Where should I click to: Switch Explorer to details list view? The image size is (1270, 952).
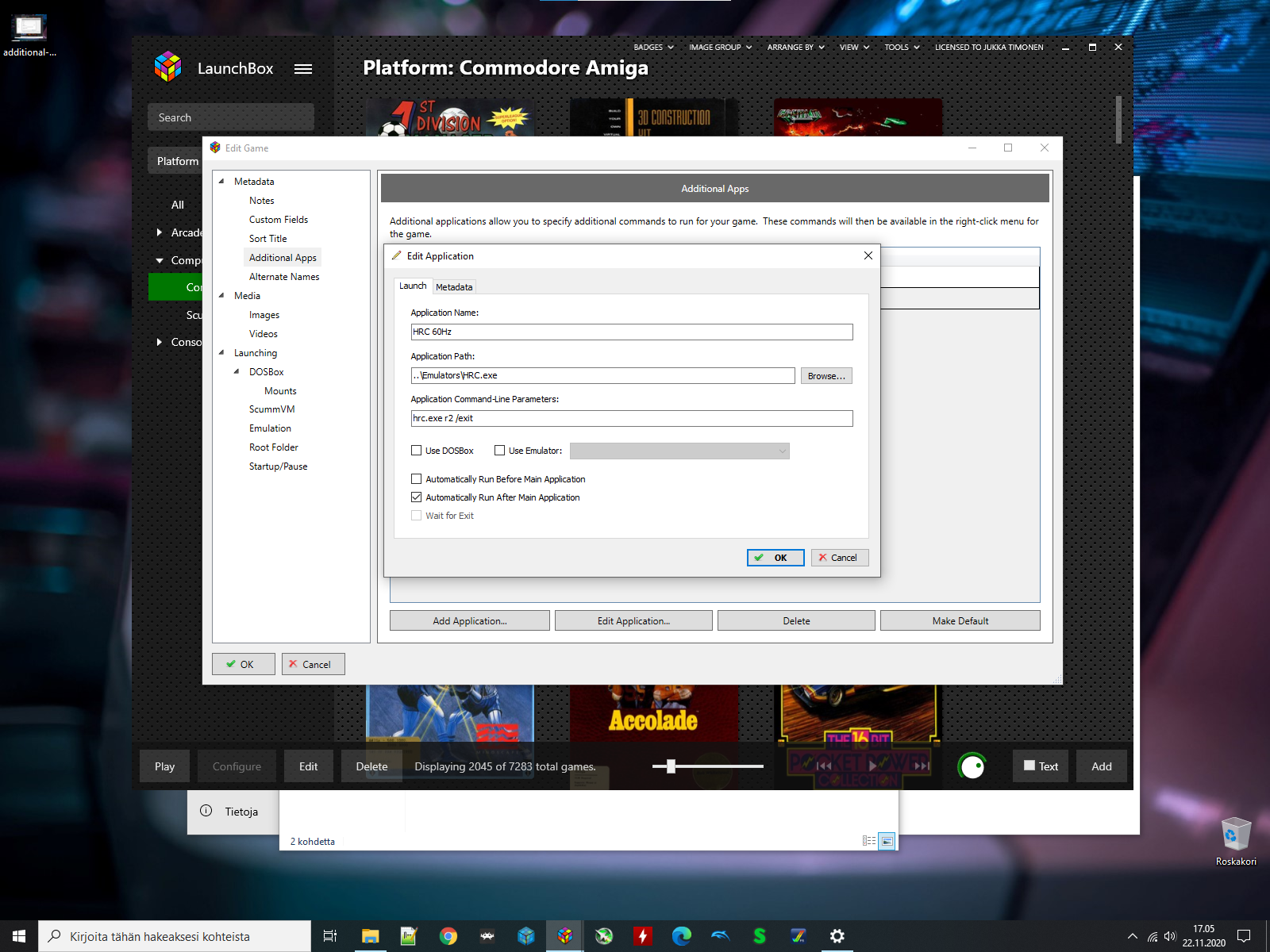(869, 841)
